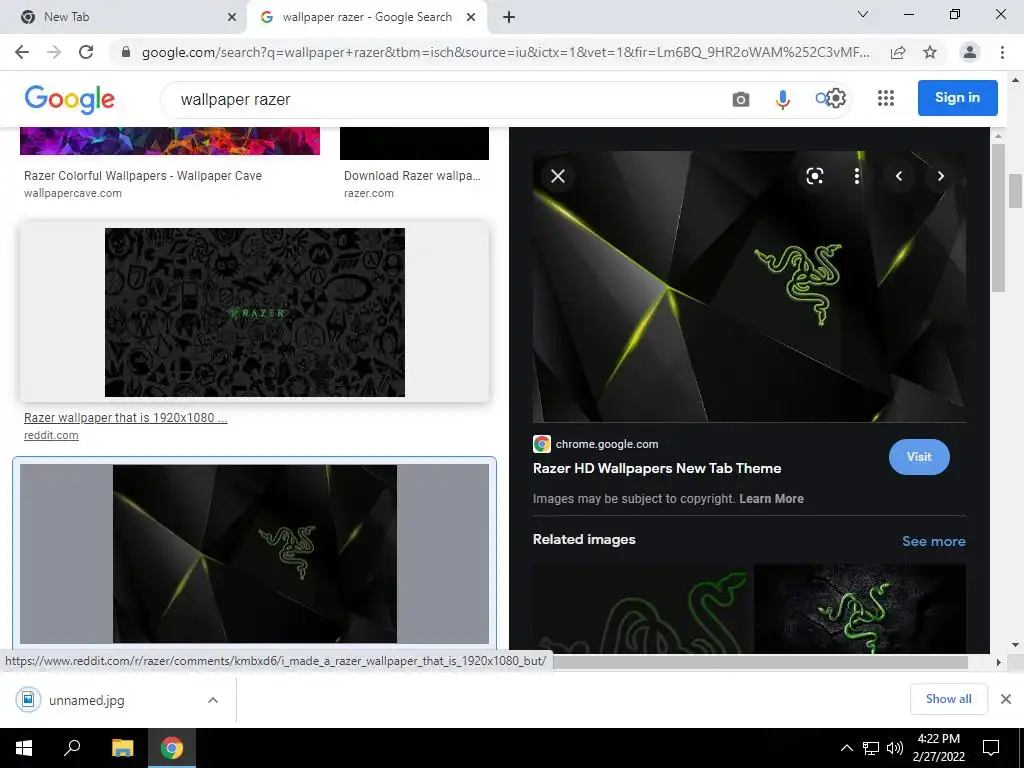This screenshot has width=1024, height=768.
Task: Open notification center icon
Action: click(991, 748)
